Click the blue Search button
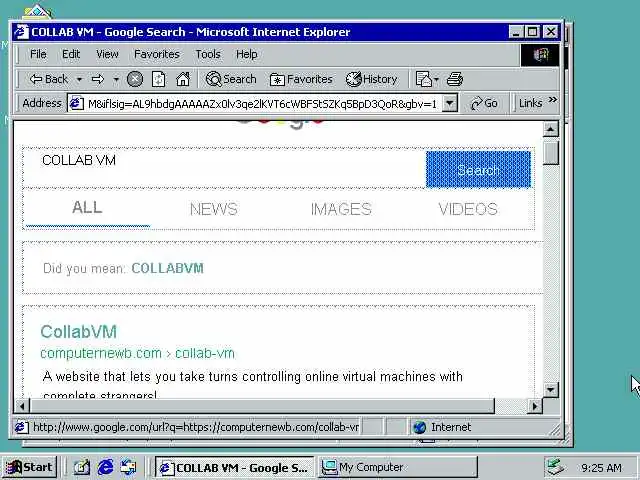This screenshot has width=640, height=480. [478, 169]
